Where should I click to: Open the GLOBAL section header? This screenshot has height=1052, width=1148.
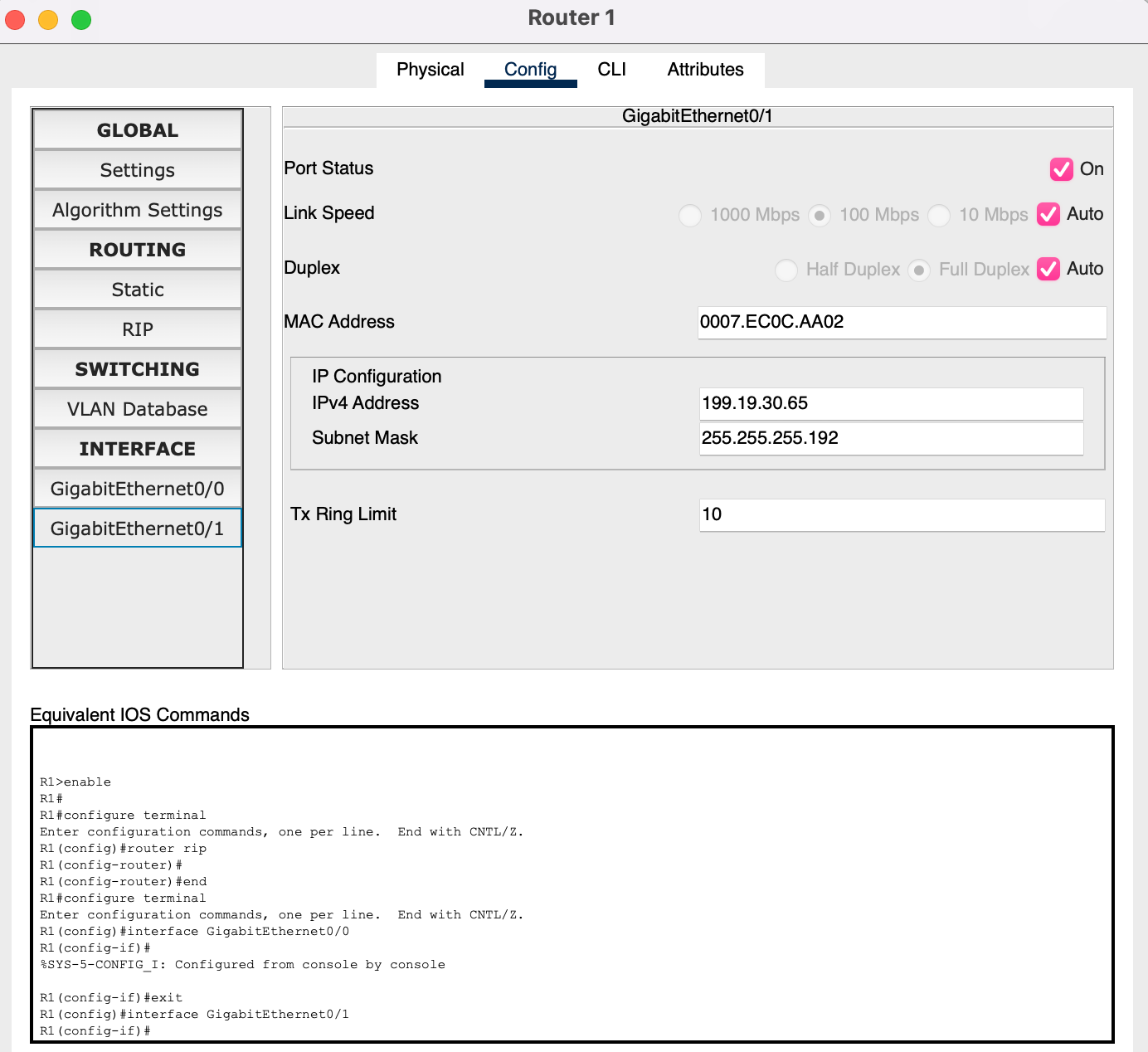tap(138, 130)
